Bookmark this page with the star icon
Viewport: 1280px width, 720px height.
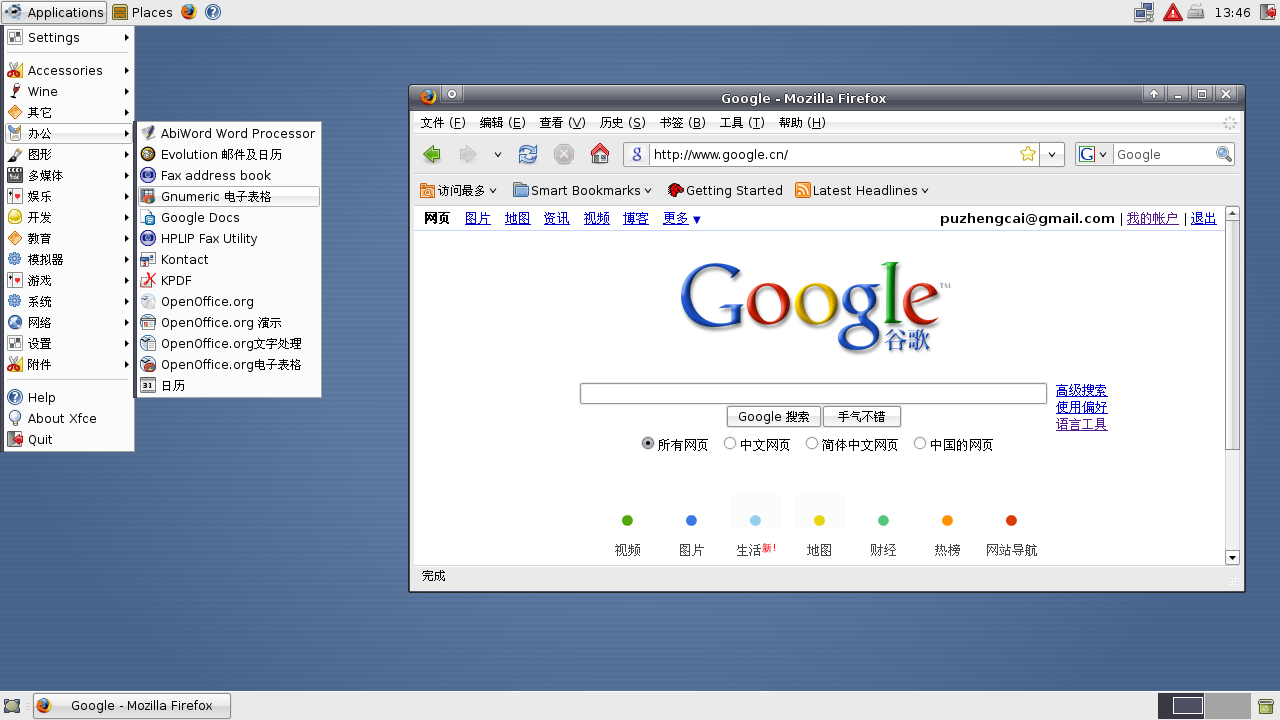coord(1028,154)
